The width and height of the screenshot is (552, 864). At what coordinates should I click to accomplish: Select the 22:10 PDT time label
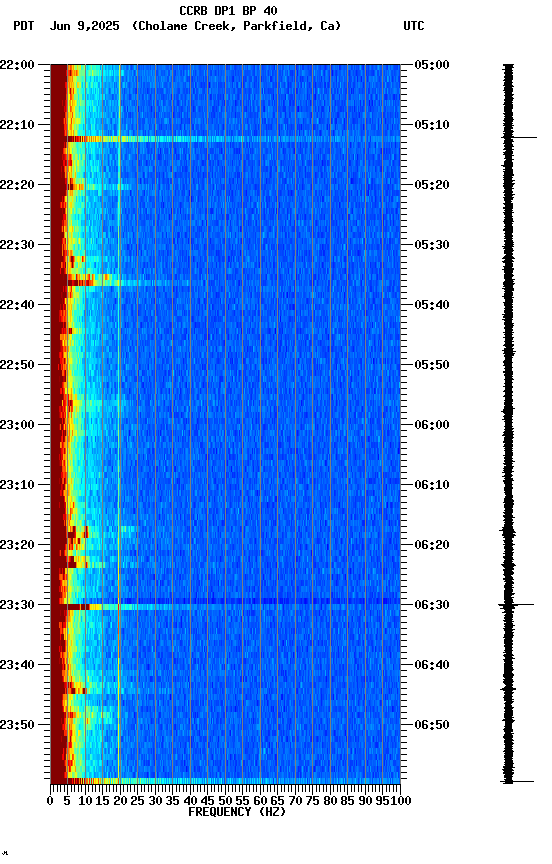pos(18,125)
